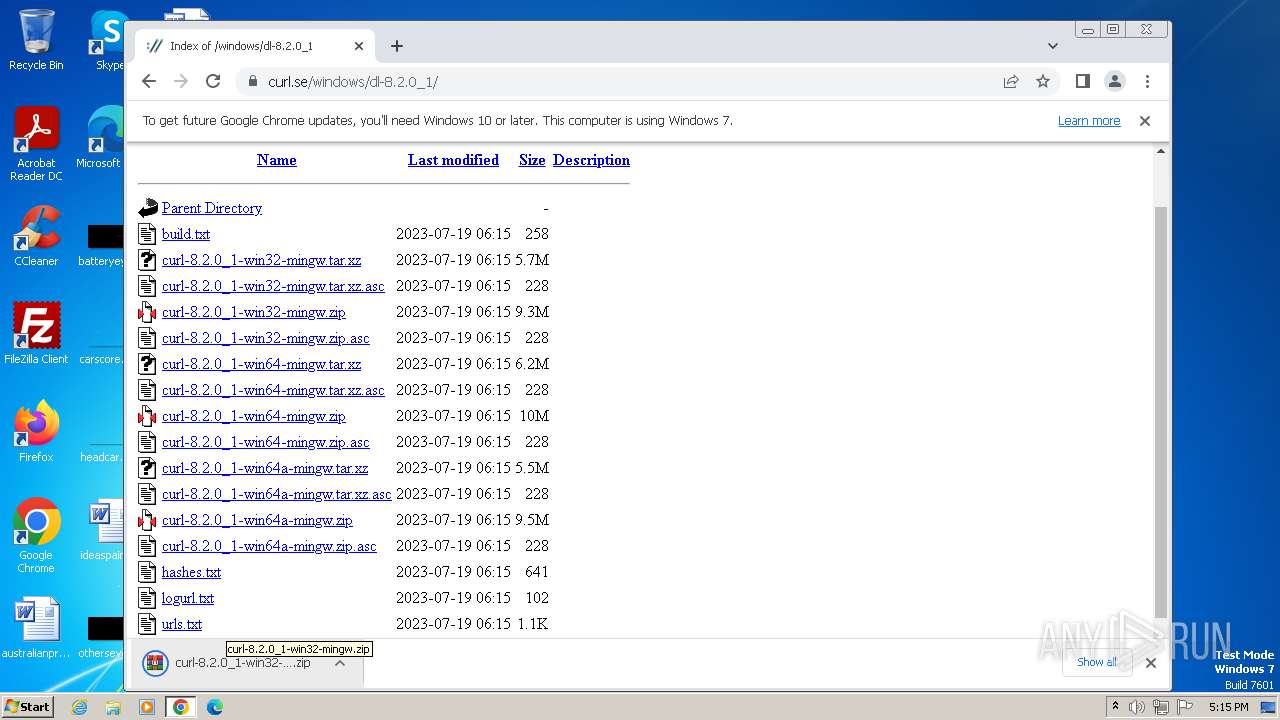Open Chrome three-dot menu
Image resolution: width=1280 pixels, height=720 pixels.
[x=1147, y=81]
